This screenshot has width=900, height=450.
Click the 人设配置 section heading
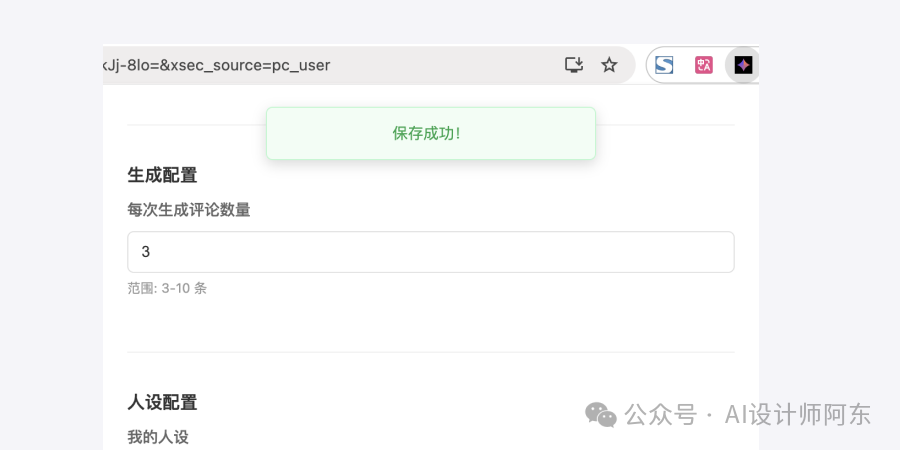coord(162,402)
